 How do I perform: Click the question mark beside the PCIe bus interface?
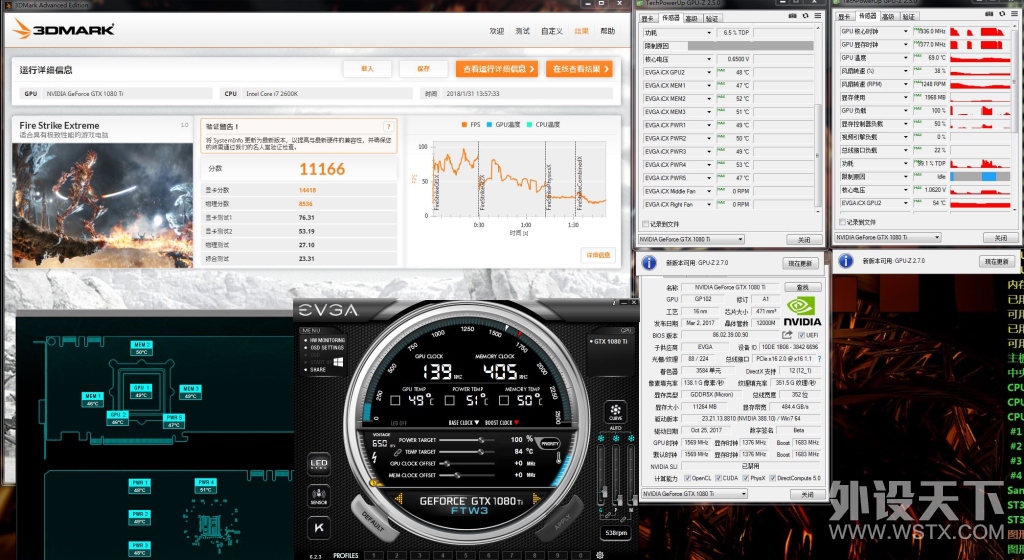click(819, 359)
